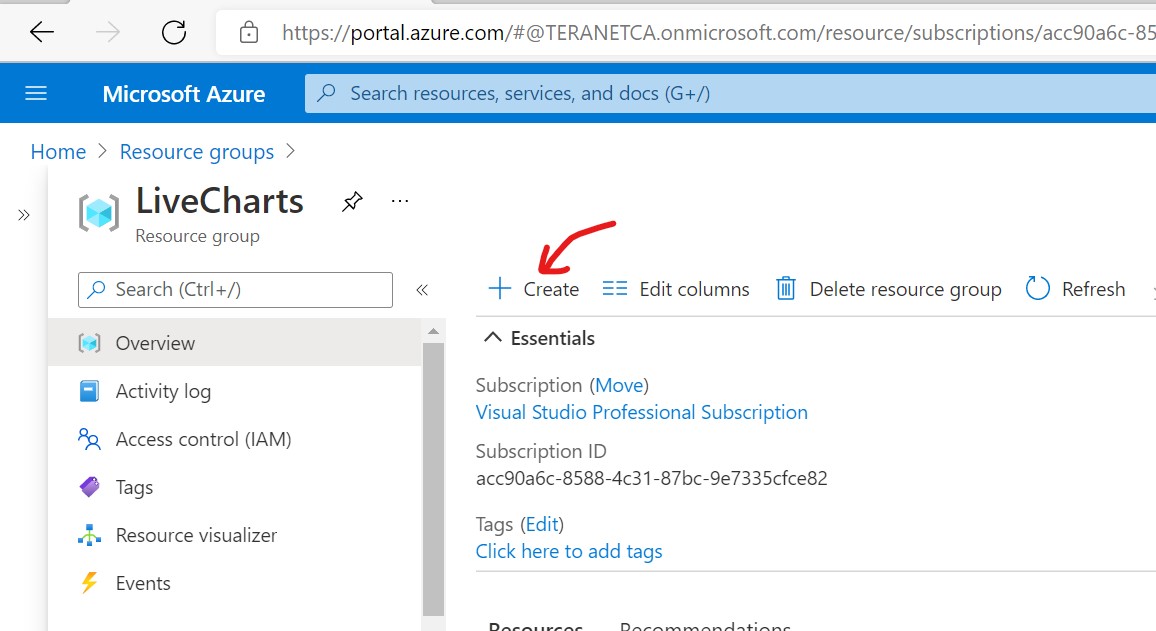Click the Activity log book icon
Image resolution: width=1156 pixels, height=631 pixels.
tap(89, 391)
